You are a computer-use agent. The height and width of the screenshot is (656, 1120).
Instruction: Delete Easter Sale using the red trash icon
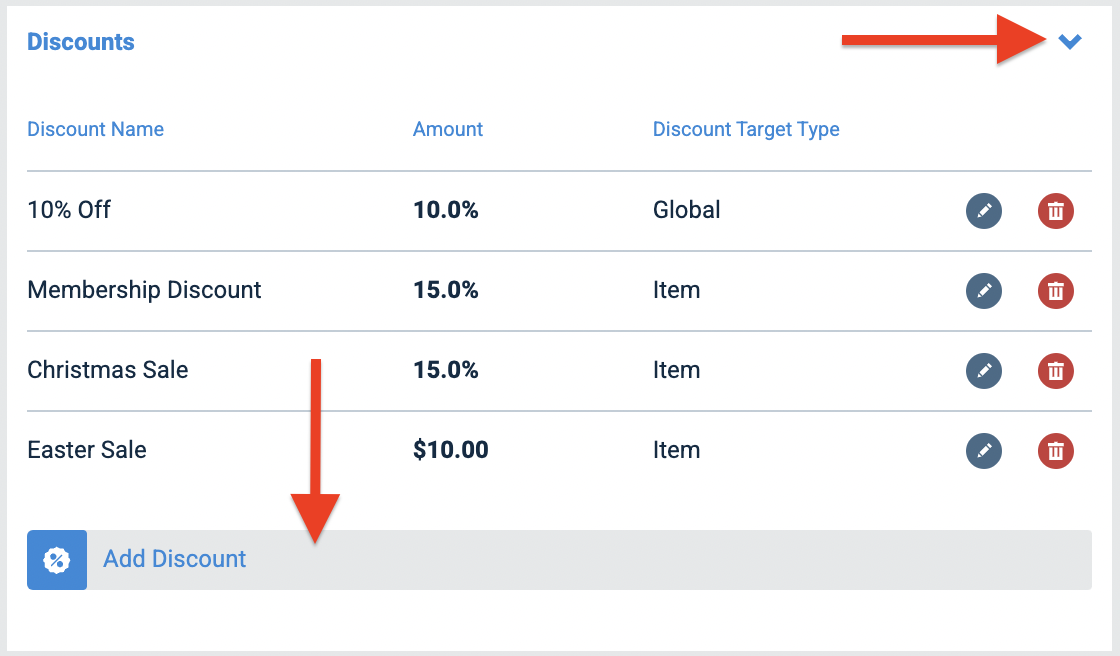click(1055, 451)
